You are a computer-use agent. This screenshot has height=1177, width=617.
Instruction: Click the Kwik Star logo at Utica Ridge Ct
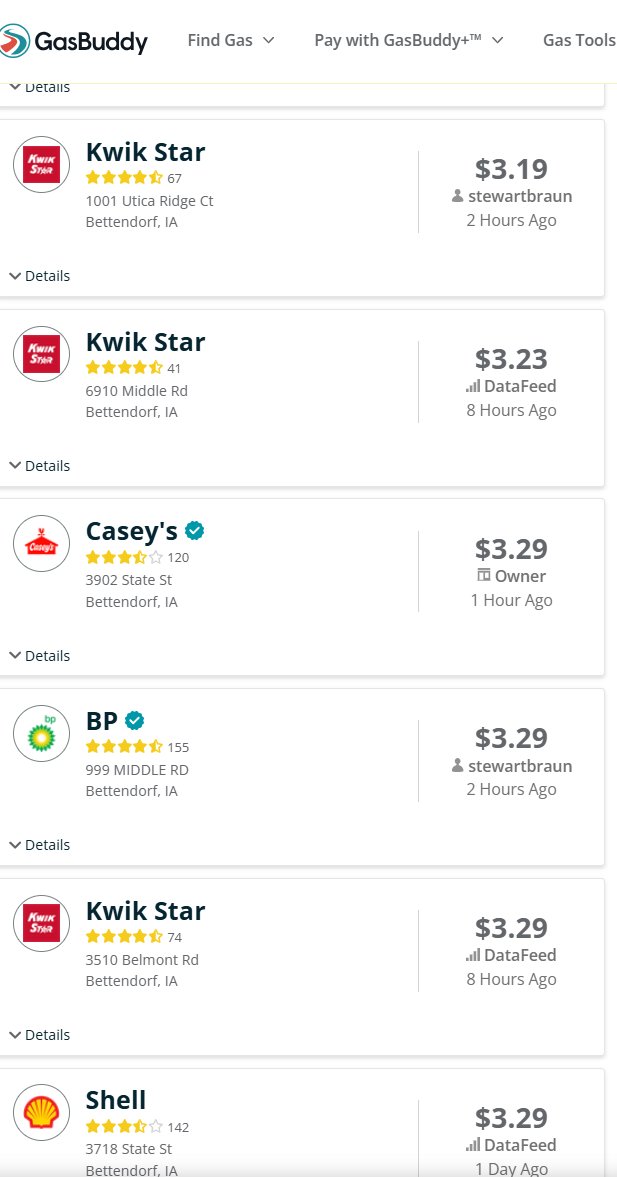point(41,164)
